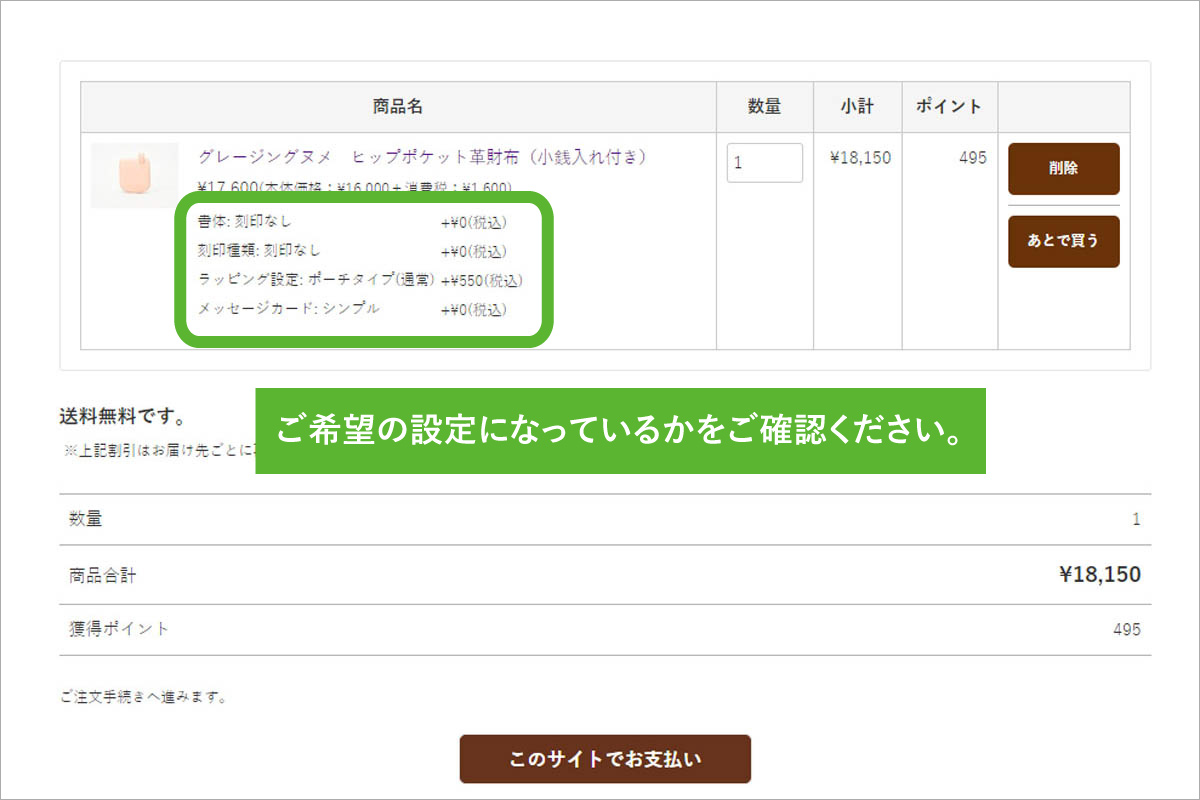The height and width of the screenshot is (800, 1200).
Task: Click the ポイント column header
Action: (x=949, y=107)
